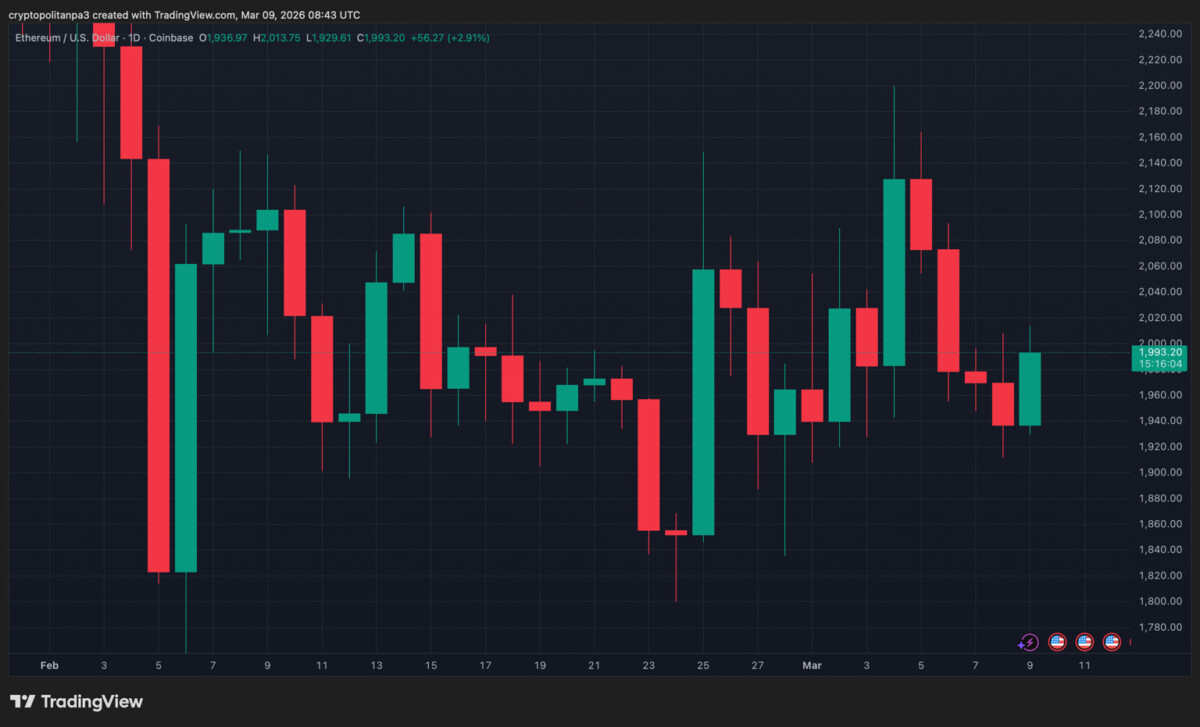Click the 2,240.00 label on price axis

[x=1160, y=34]
